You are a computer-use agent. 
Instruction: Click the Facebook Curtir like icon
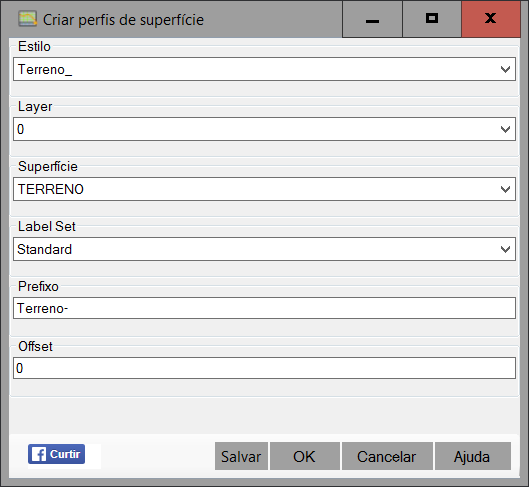click(x=56, y=454)
